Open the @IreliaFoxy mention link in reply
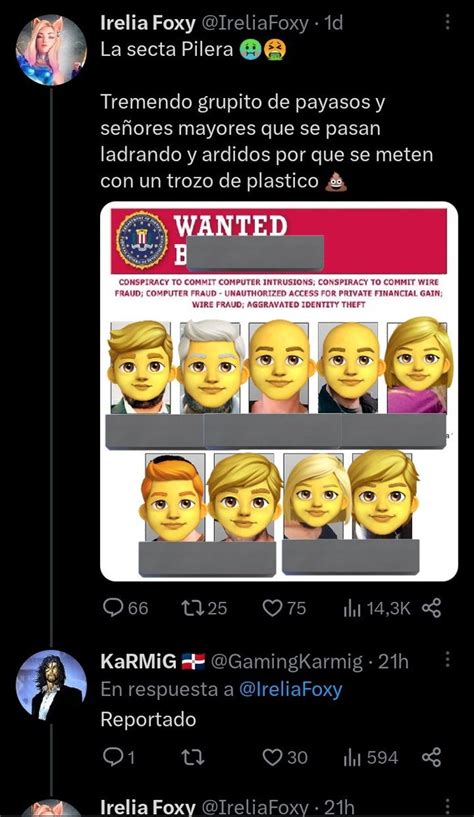The width and height of the screenshot is (474, 817). (x=291, y=689)
